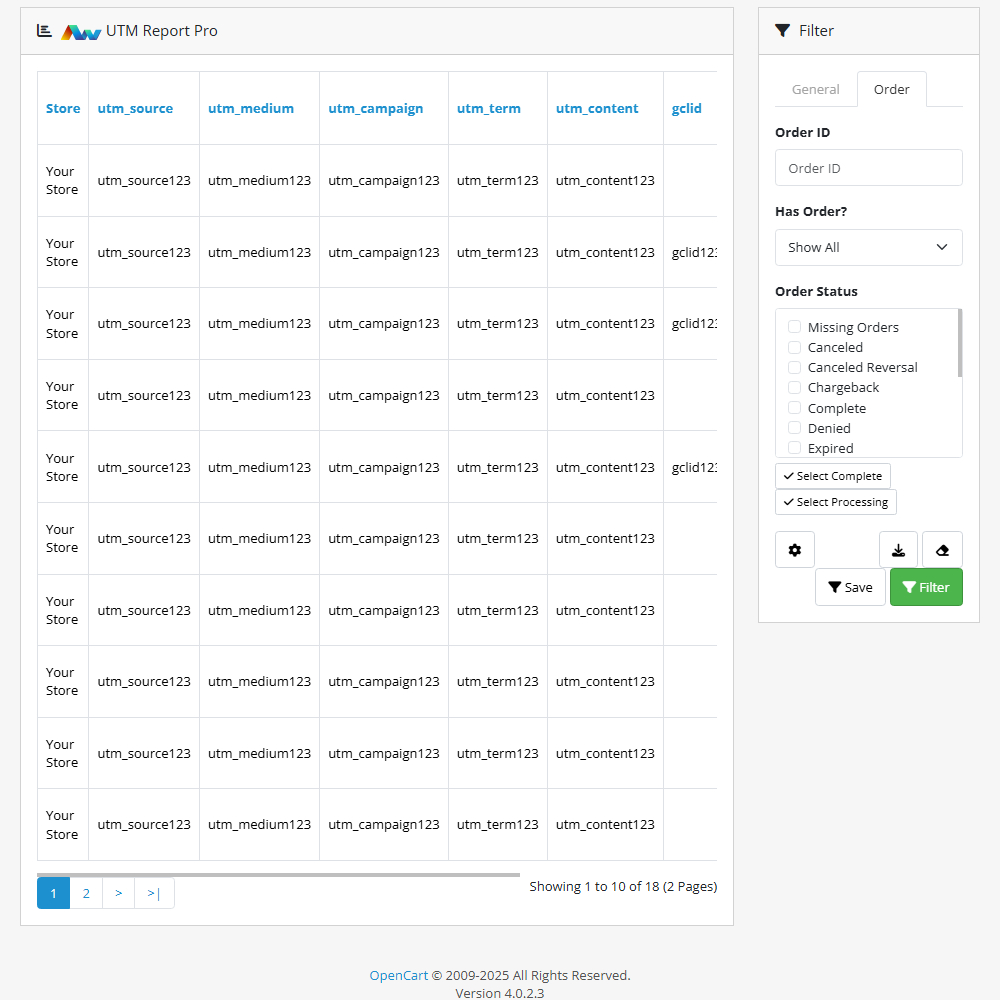This screenshot has height=1000, width=1000.
Task: Click the chart icon in report header
Action: 44,31
